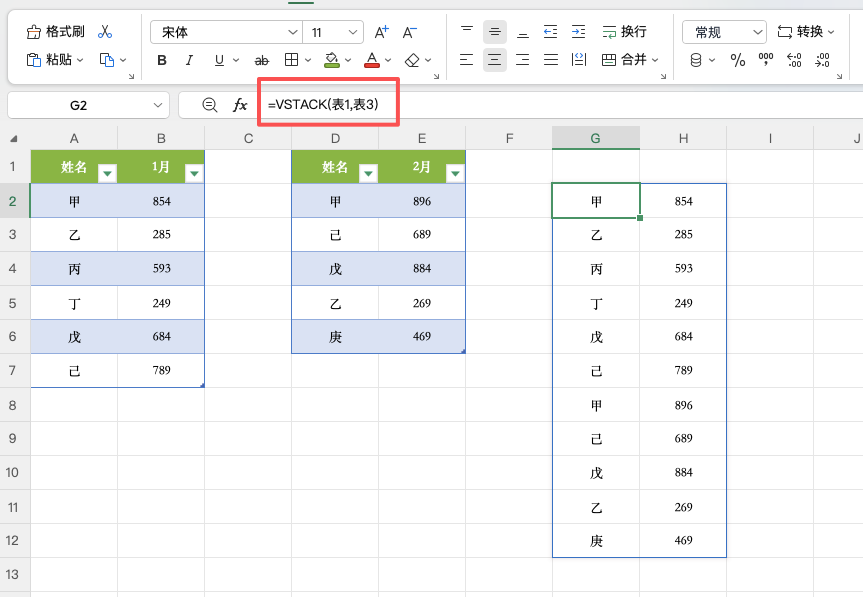Align text to bottom of cell

pyautogui.click(x=523, y=32)
